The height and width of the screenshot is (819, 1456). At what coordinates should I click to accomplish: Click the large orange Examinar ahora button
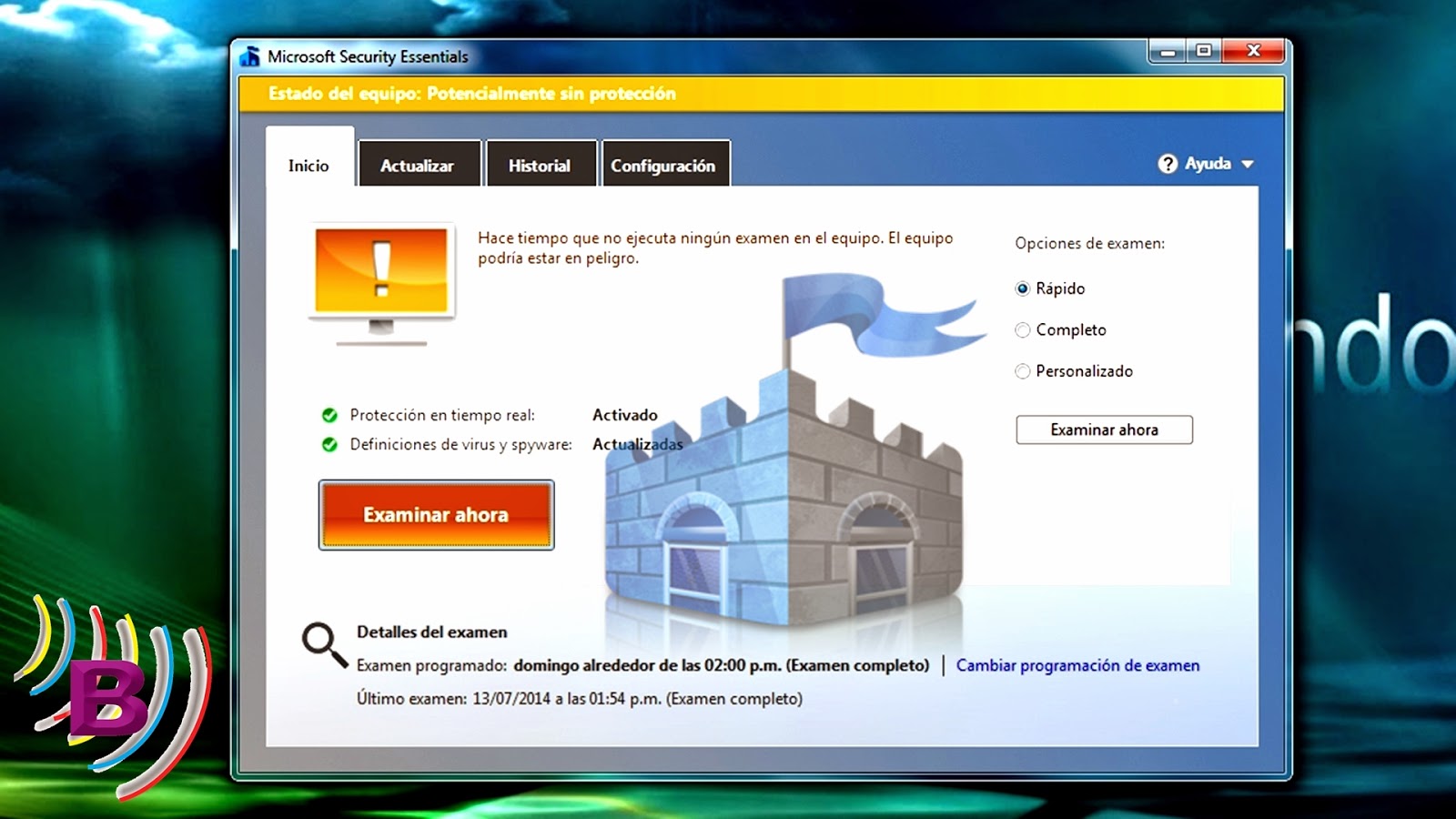point(436,515)
